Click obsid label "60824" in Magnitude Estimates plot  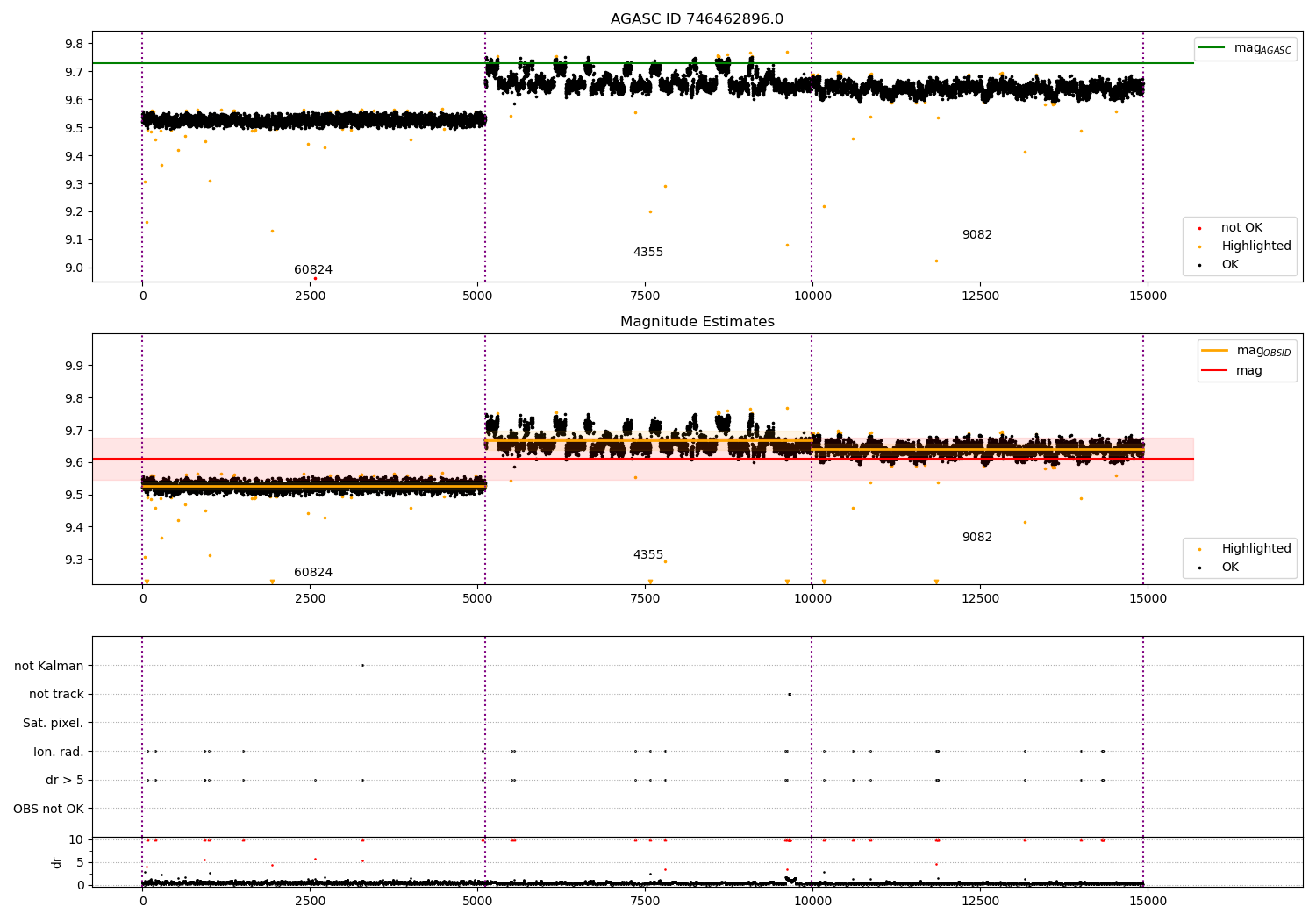(313, 573)
